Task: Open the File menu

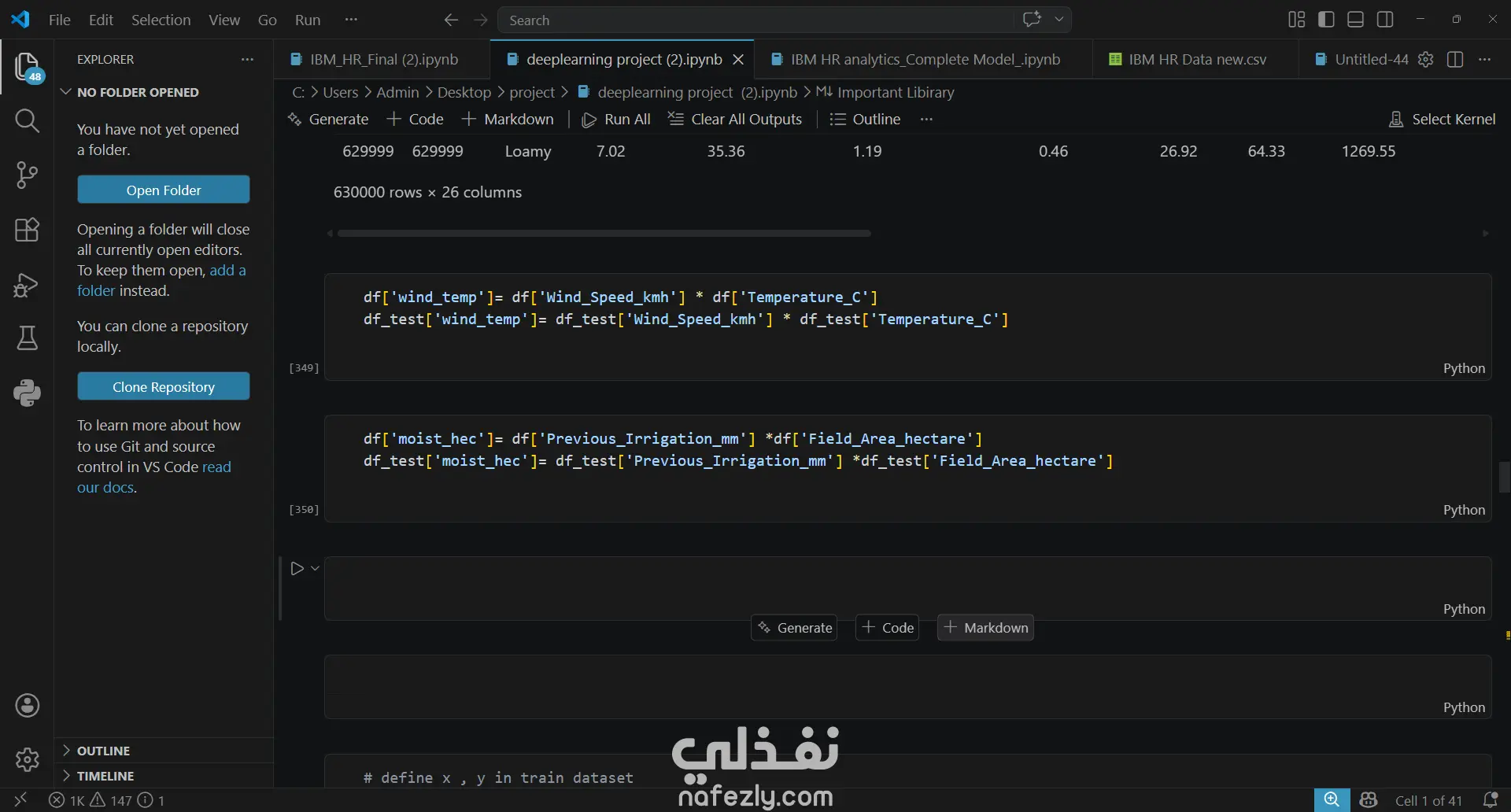Action: (x=60, y=20)
